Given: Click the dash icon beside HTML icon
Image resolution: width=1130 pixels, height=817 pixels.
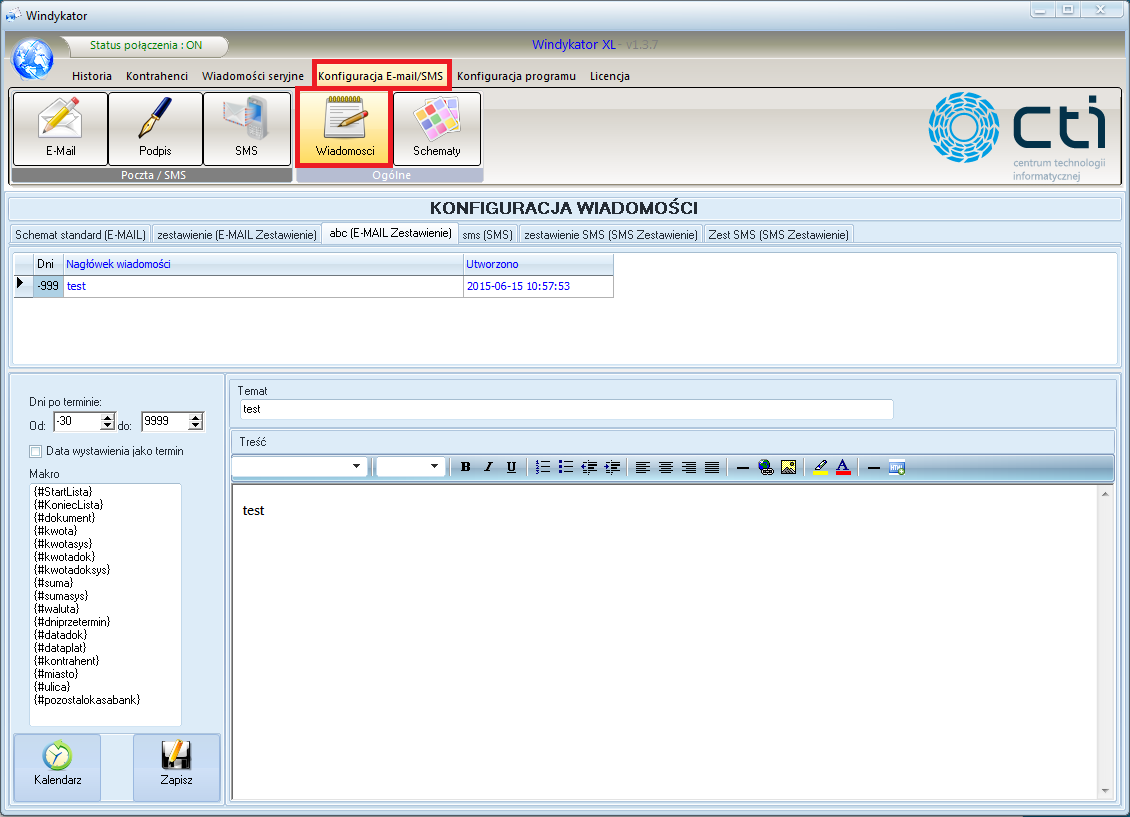Looking at the screenshot, I should click(x=874, y=468).
